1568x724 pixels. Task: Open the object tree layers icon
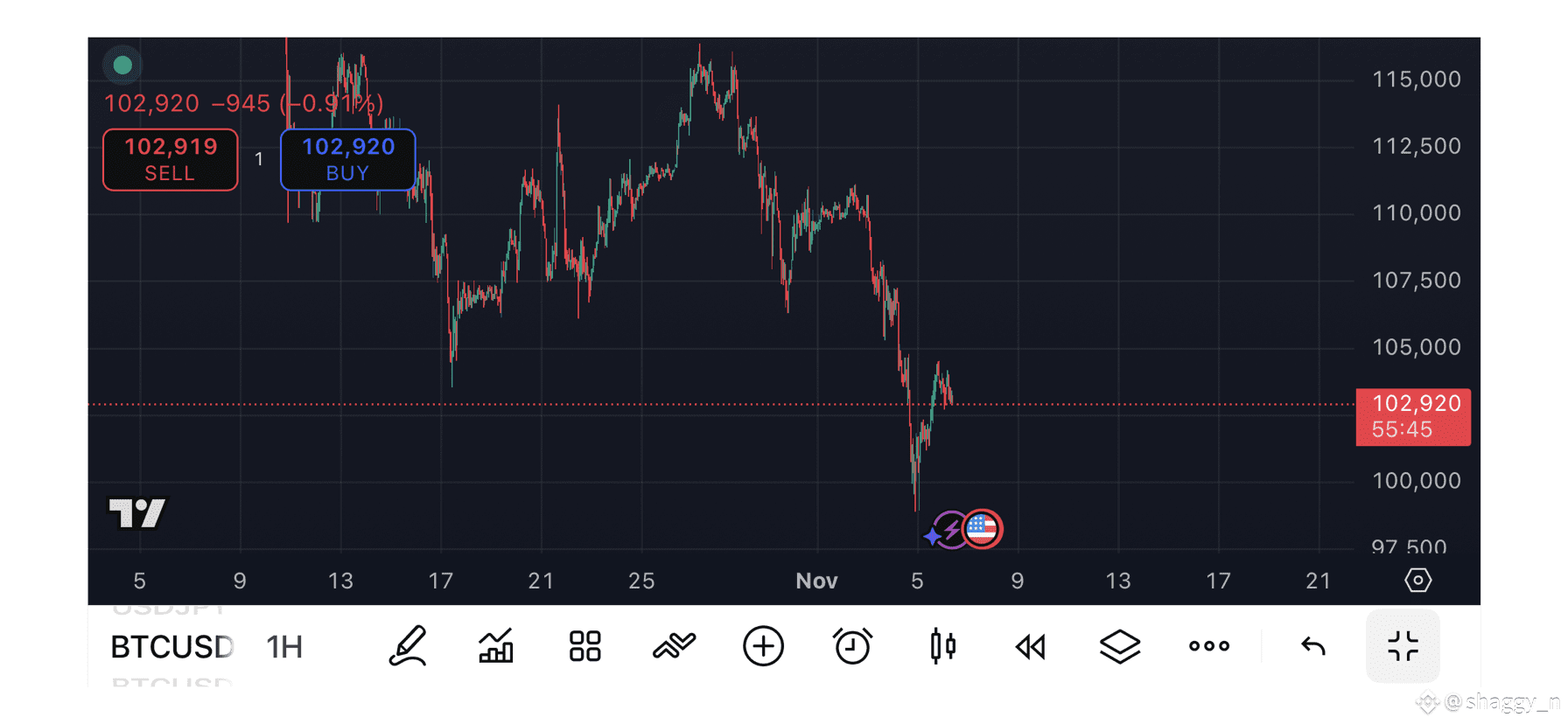point(1120,647)
